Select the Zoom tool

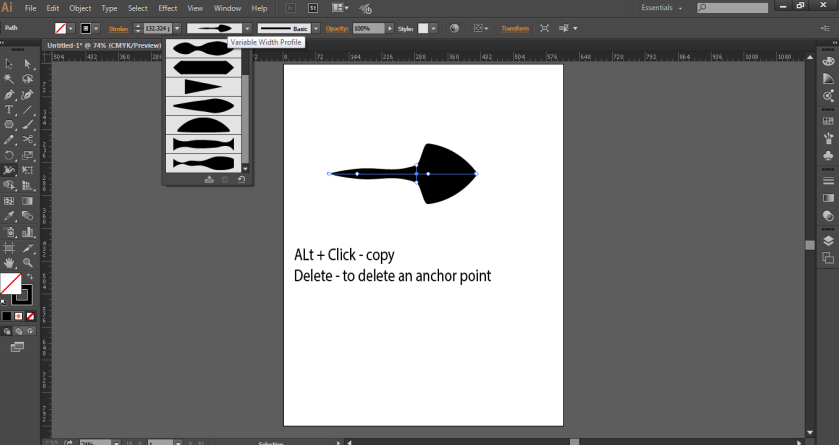[x=27, y=263]
